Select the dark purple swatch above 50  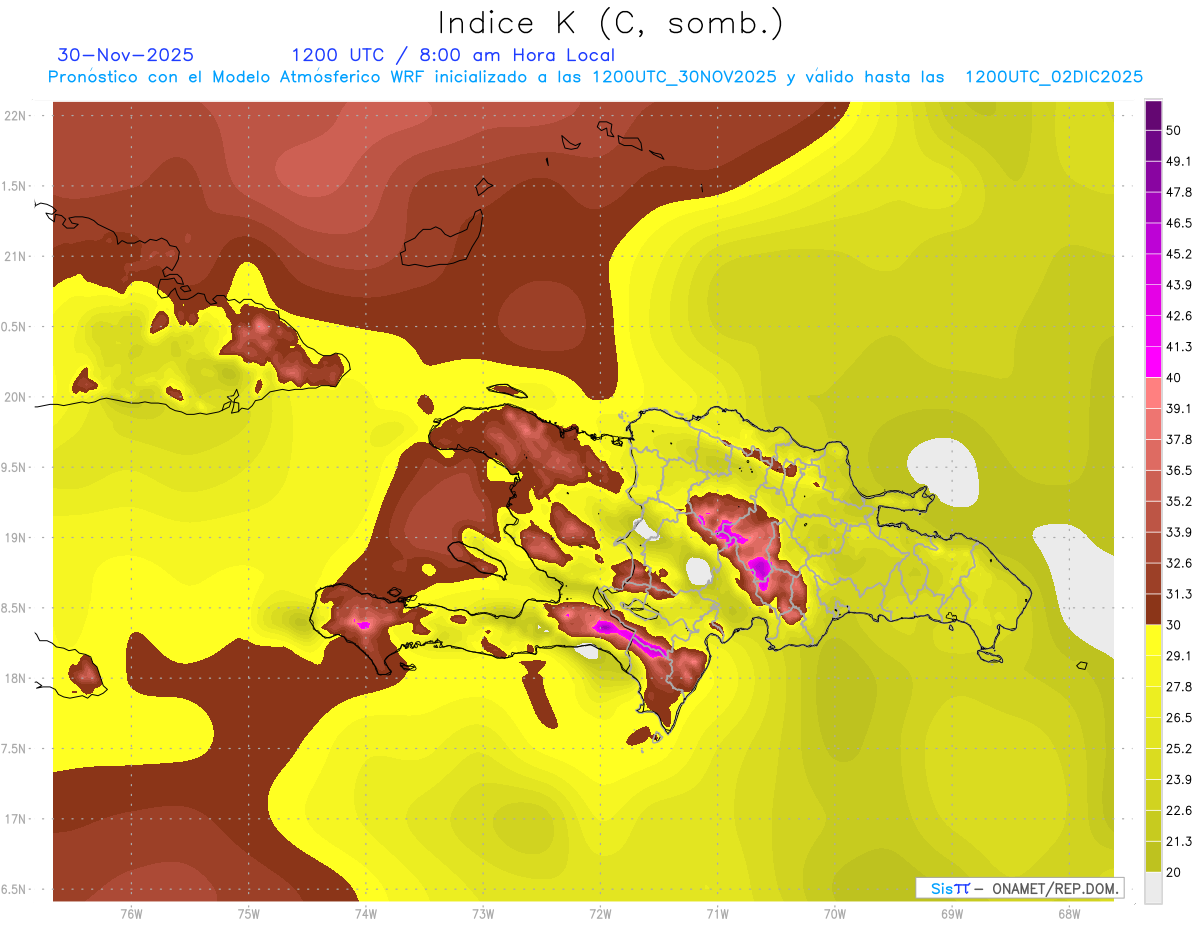(1154, 115)
